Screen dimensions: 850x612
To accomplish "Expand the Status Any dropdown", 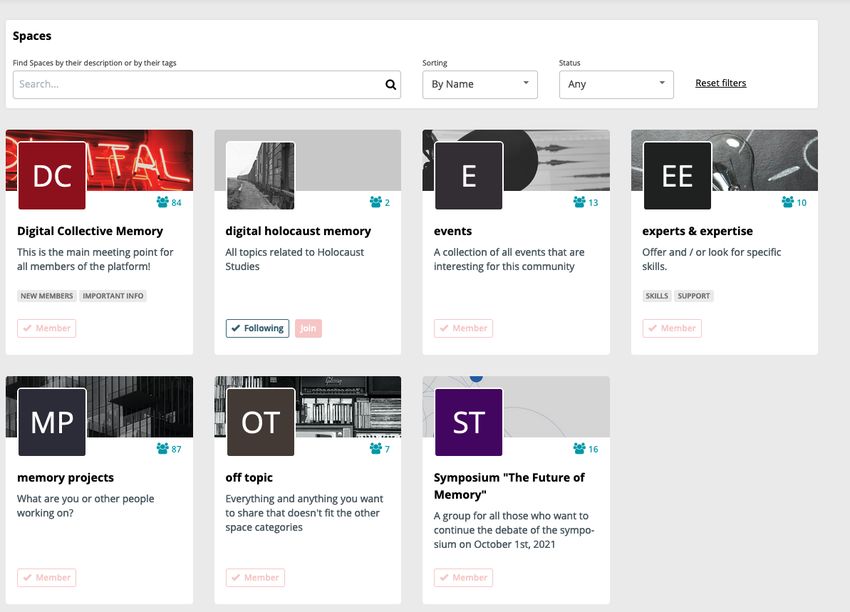I will point(616,85).
